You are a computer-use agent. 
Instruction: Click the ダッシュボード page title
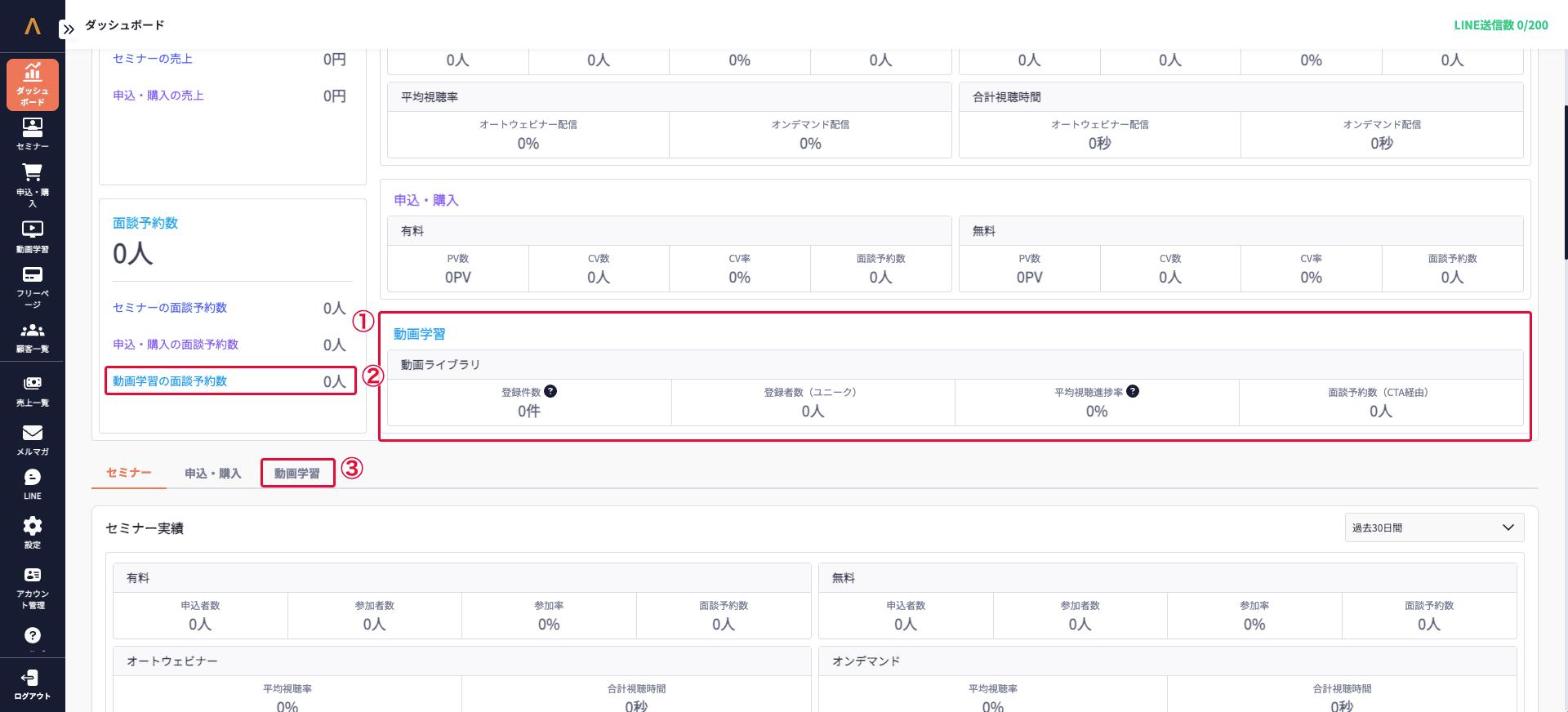124,25
